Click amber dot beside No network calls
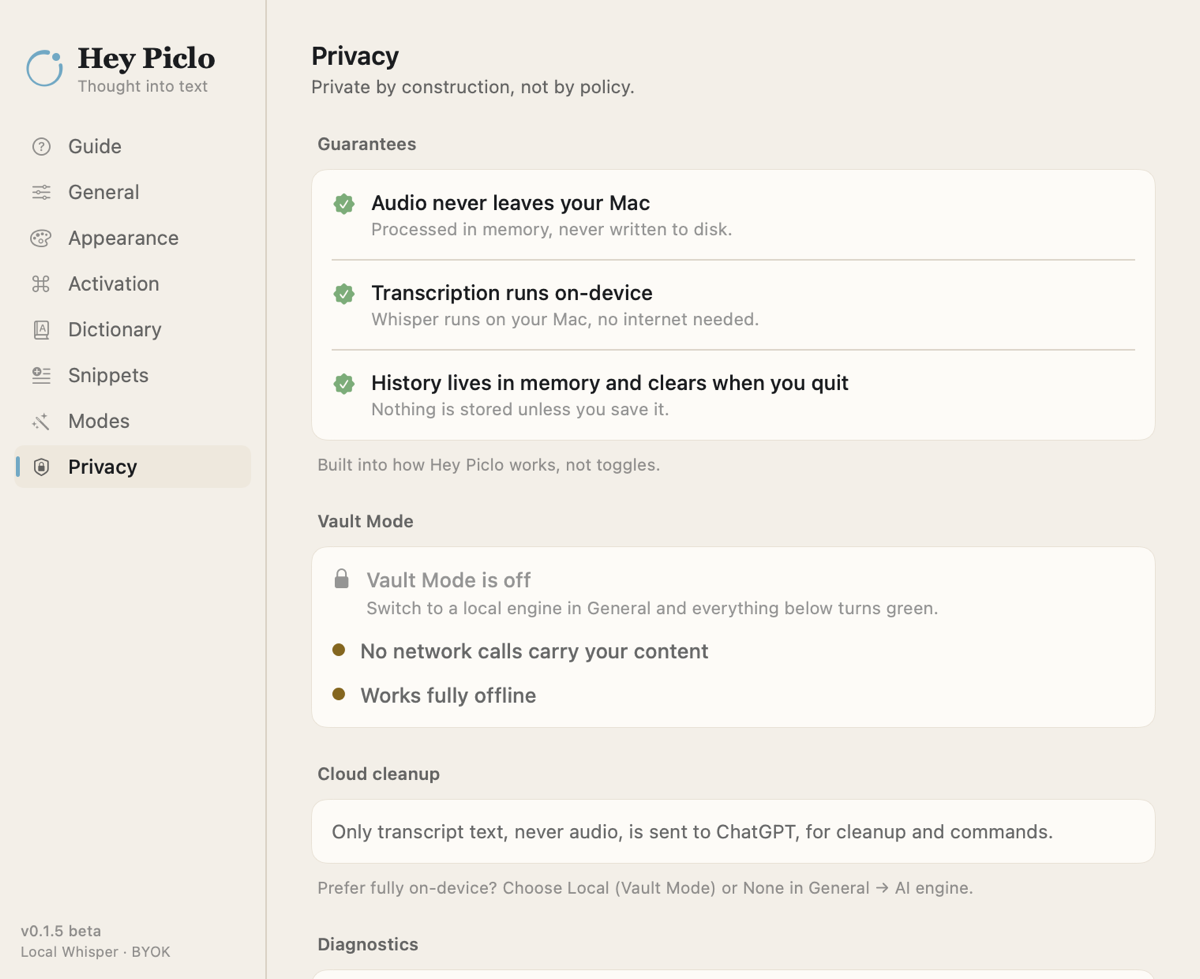The image size is (1200, 979). (x=339, y=650)
